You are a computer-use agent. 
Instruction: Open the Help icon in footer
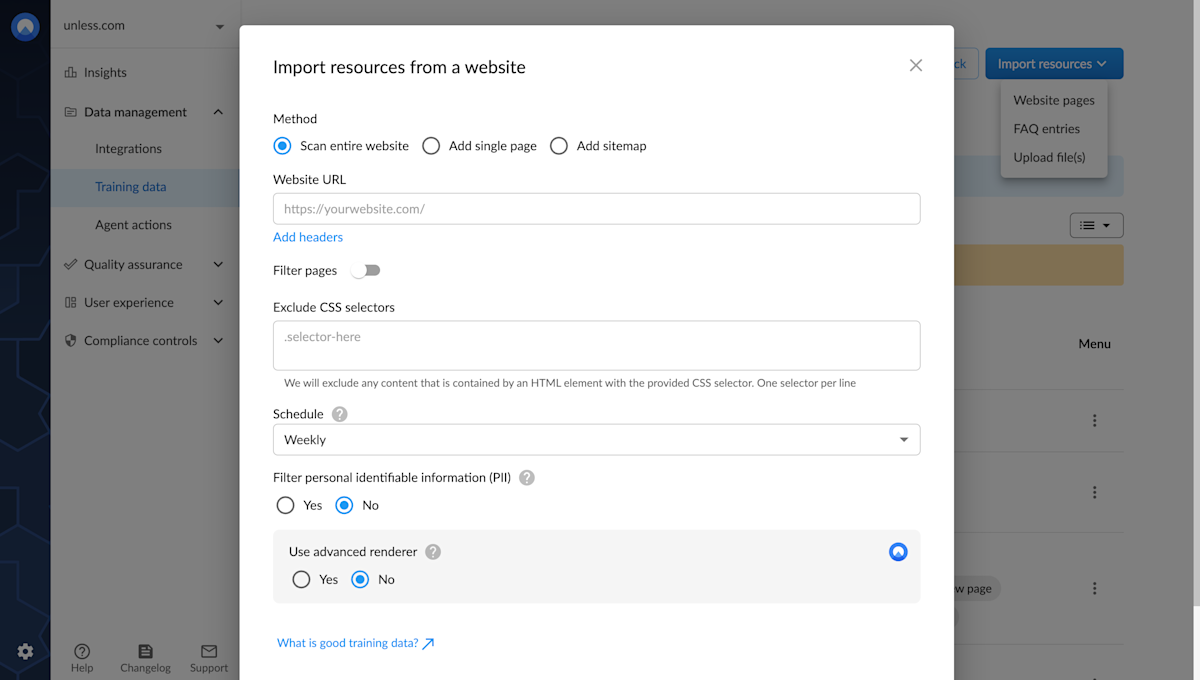click(x=82, y=651)
